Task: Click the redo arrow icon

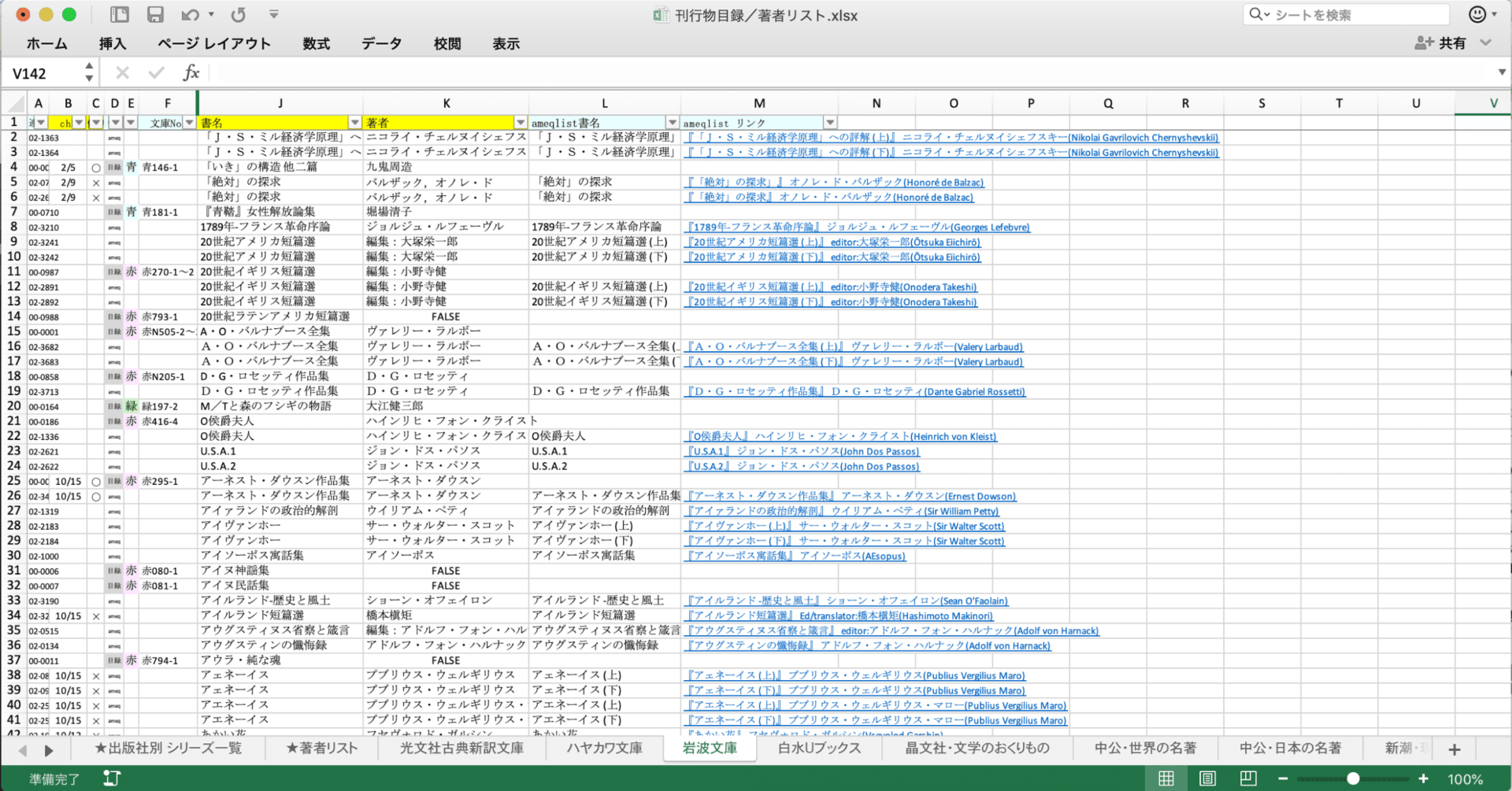Action: pyautogui.click(x=238, y=14)
